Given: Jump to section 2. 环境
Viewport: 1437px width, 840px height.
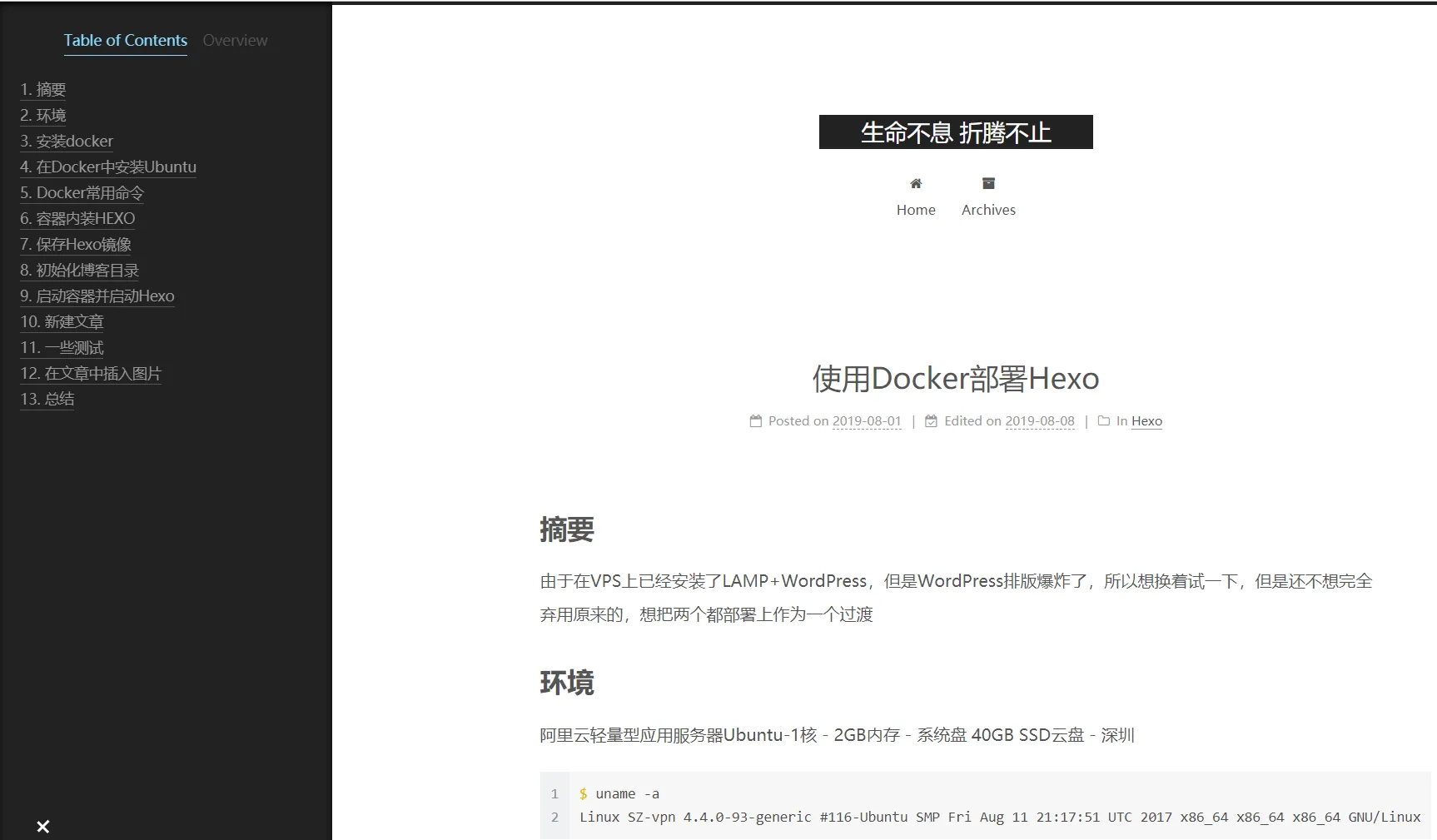Looking at the screenshot, I should pos(43,115).
